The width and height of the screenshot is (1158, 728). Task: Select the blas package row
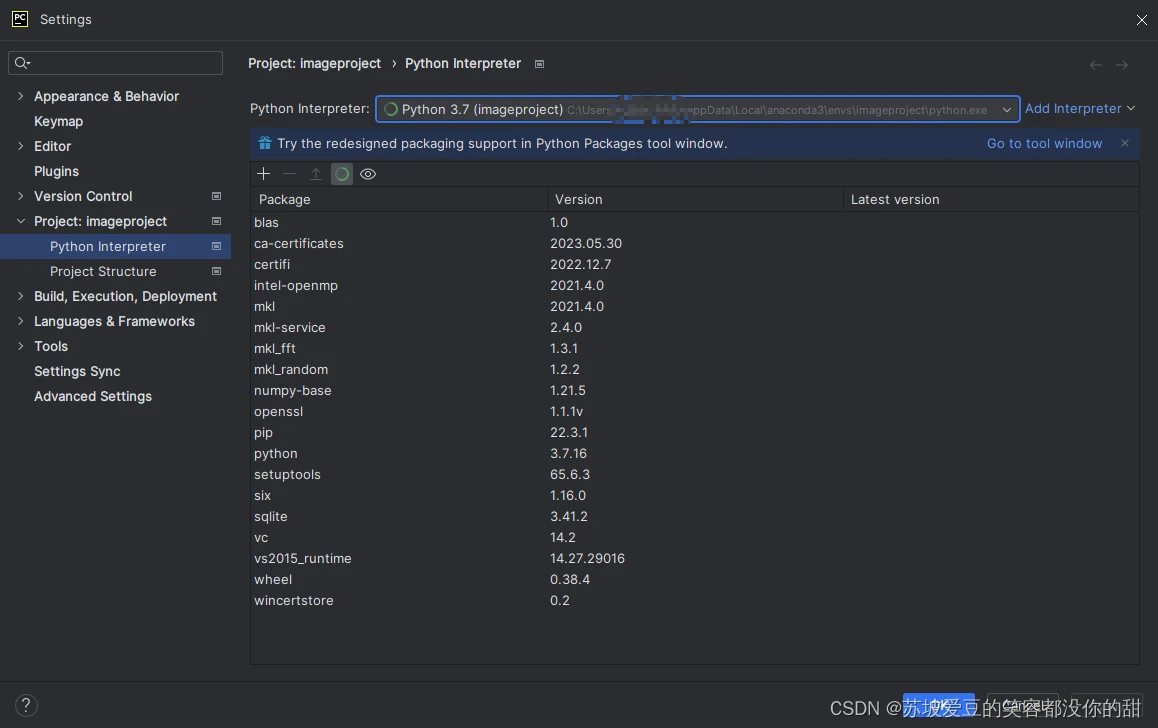pyautogui.click(x=695, y=222)
